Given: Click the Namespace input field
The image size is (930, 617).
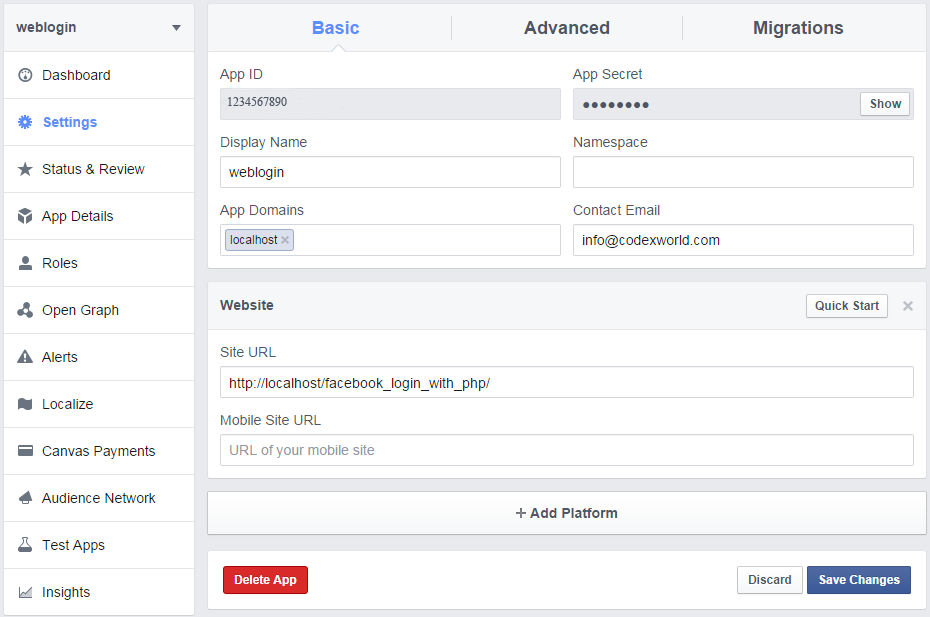Looking at the screenshot, I should pos(743,172).
